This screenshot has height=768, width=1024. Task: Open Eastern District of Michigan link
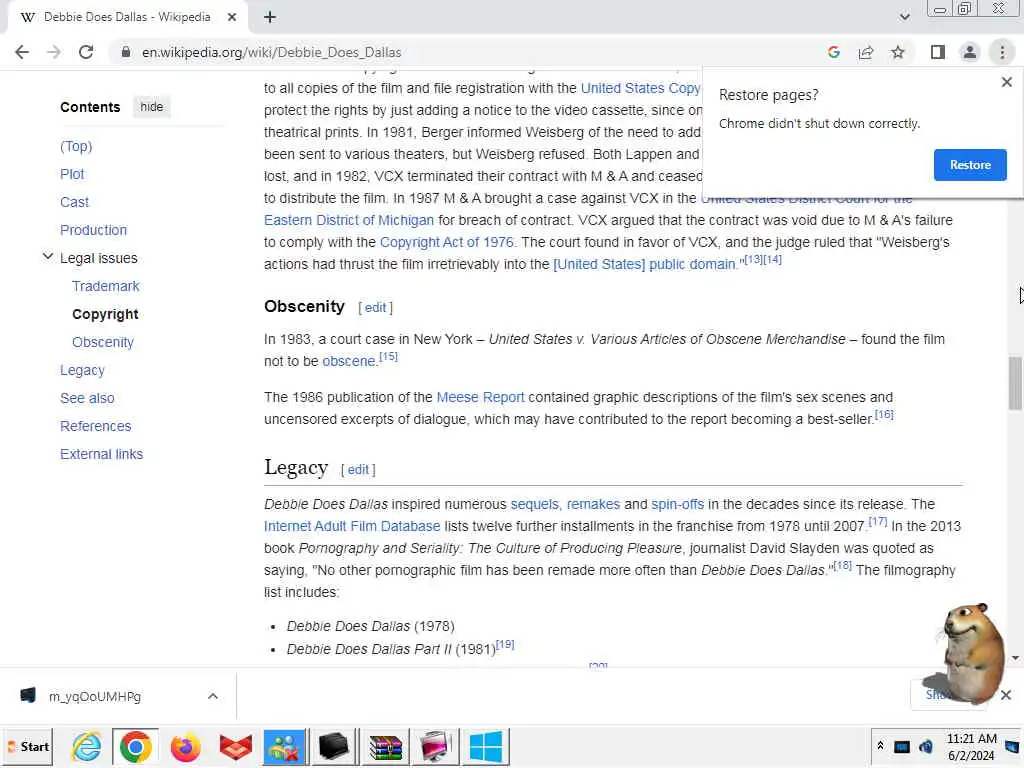349,221
